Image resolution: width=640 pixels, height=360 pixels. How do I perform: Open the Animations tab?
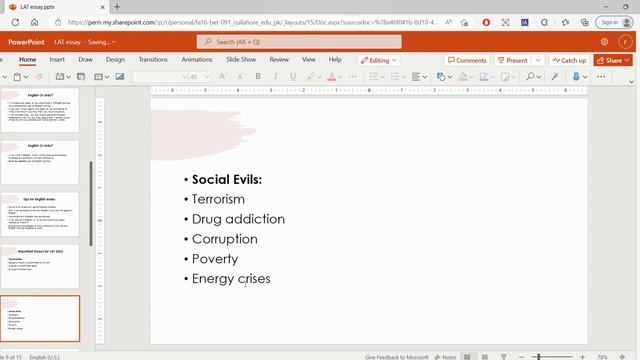click(197, 60)
